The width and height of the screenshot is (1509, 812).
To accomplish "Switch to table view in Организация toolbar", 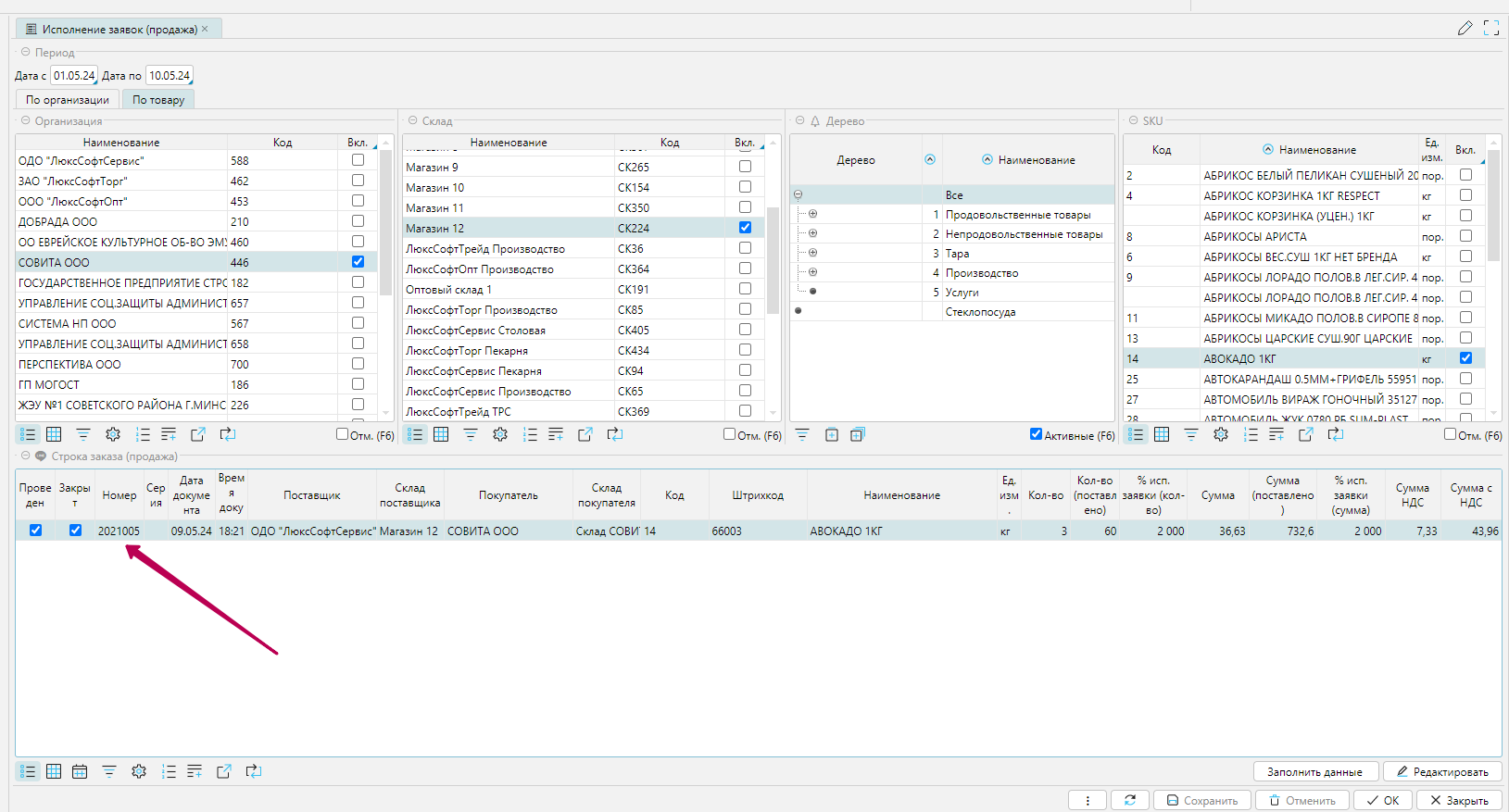I will [x=54, y=434].
